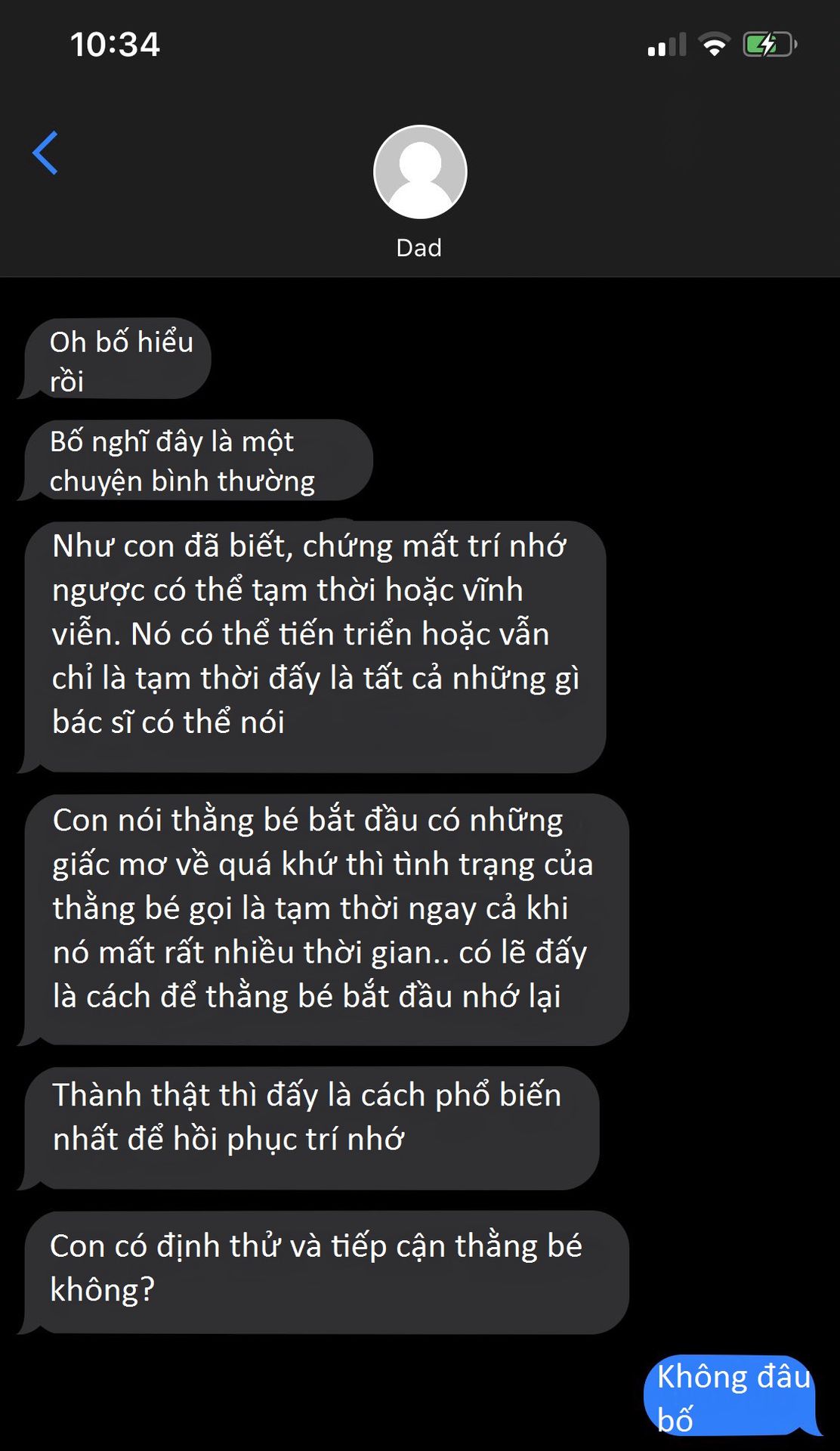The height and width of the screenshot is (1451, 840).
Task: Tap 'chuyện bình thường' text line
Action: click(182, 481)
